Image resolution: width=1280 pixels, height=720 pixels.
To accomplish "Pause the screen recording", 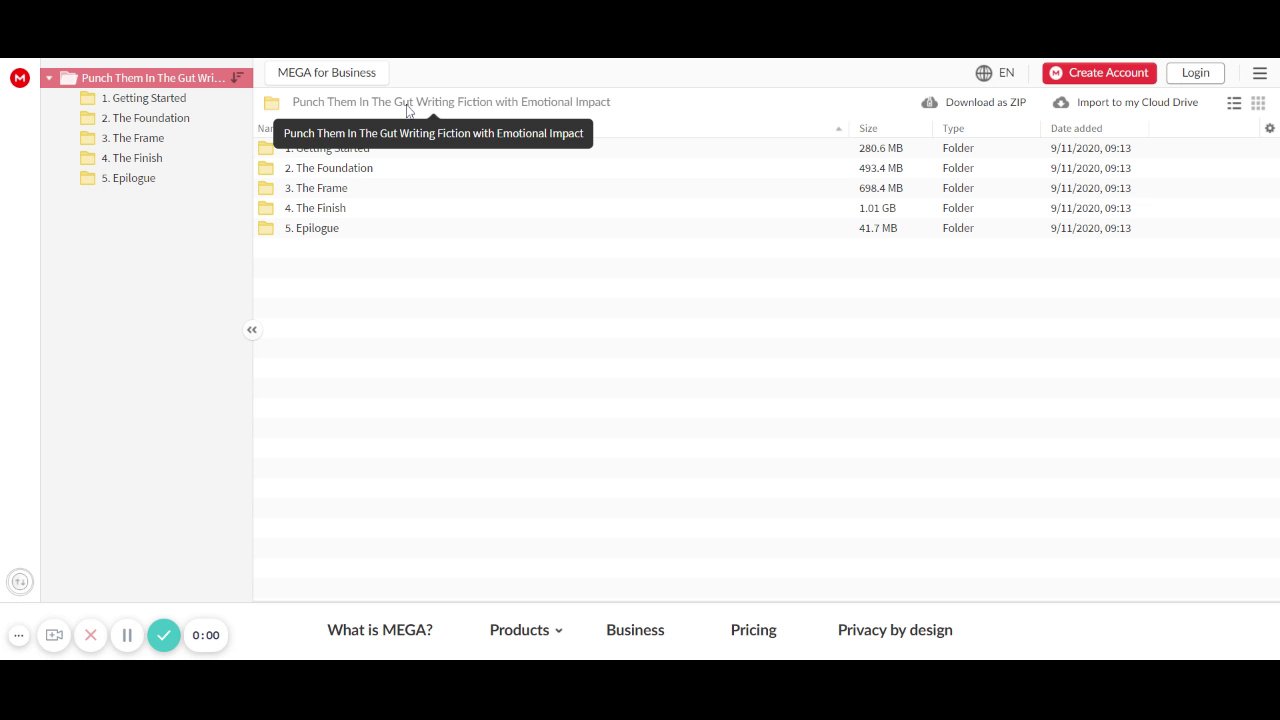I will pos(127,635).
